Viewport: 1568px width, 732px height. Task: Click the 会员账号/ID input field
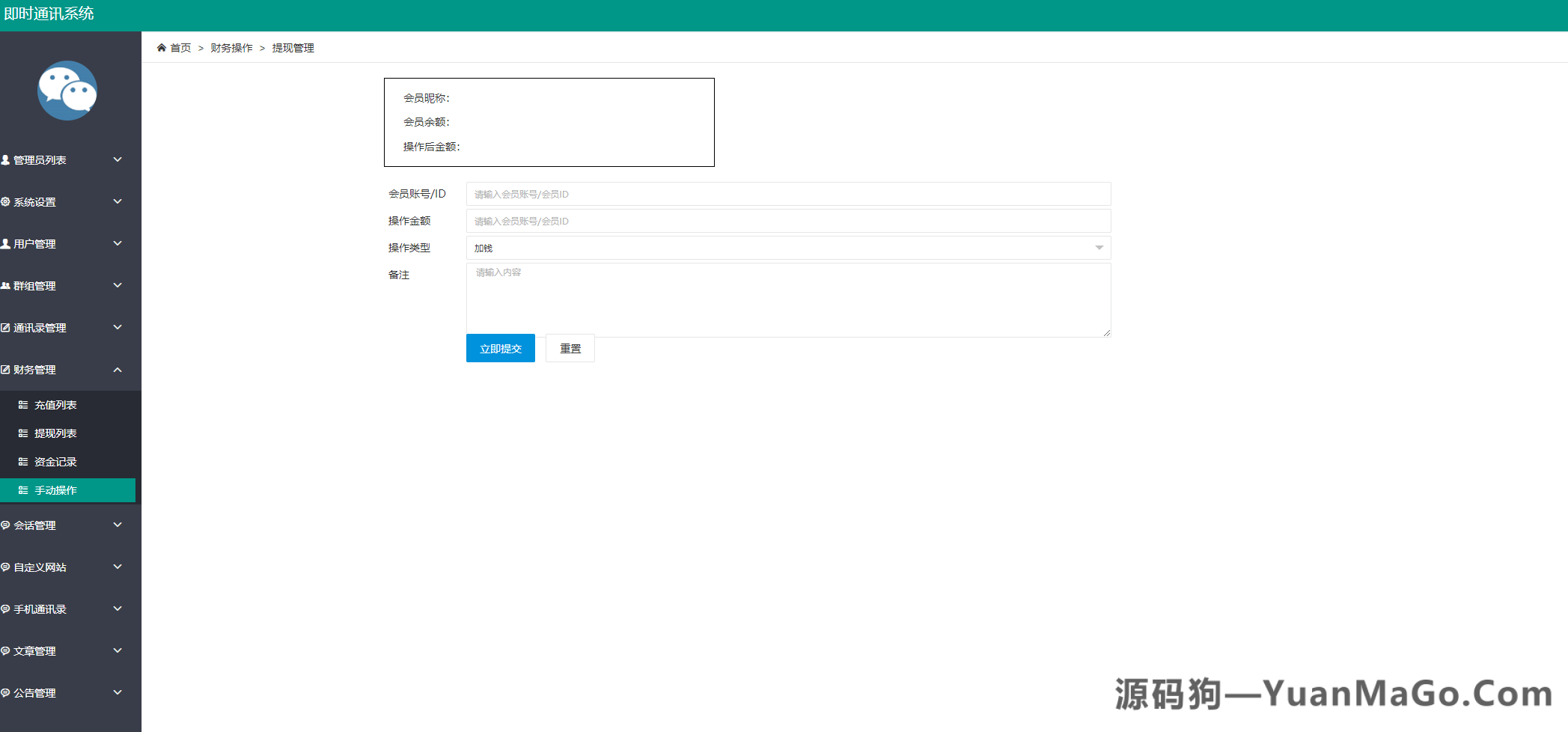(x=787, y=194)
